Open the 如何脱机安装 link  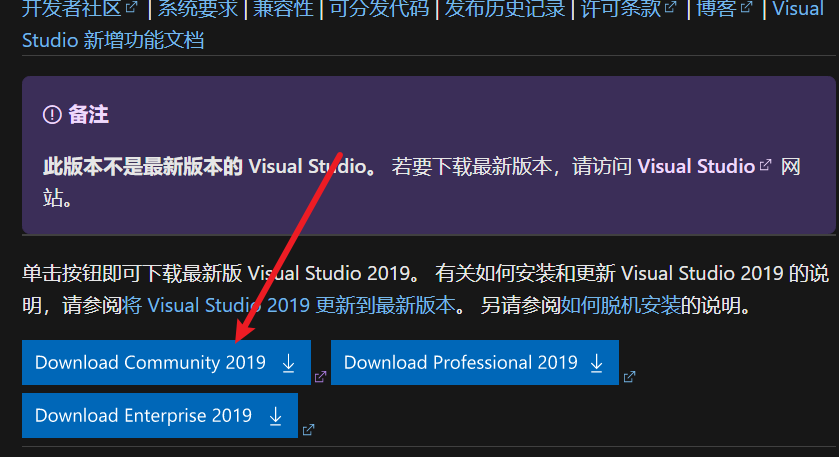click(x=621, y=305)
